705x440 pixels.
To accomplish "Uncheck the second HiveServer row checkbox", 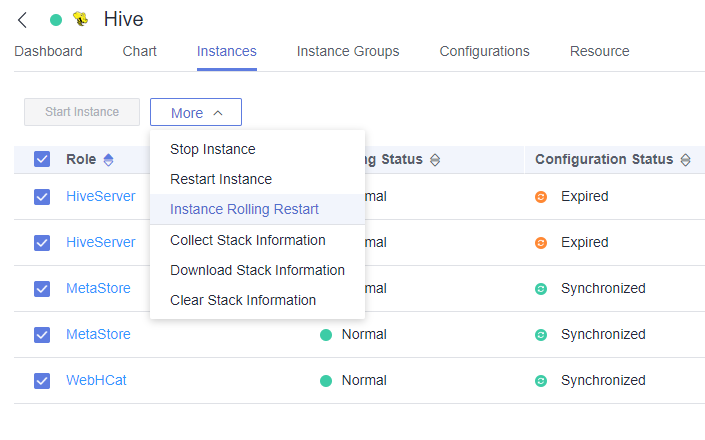I will (x=42, y=243).
